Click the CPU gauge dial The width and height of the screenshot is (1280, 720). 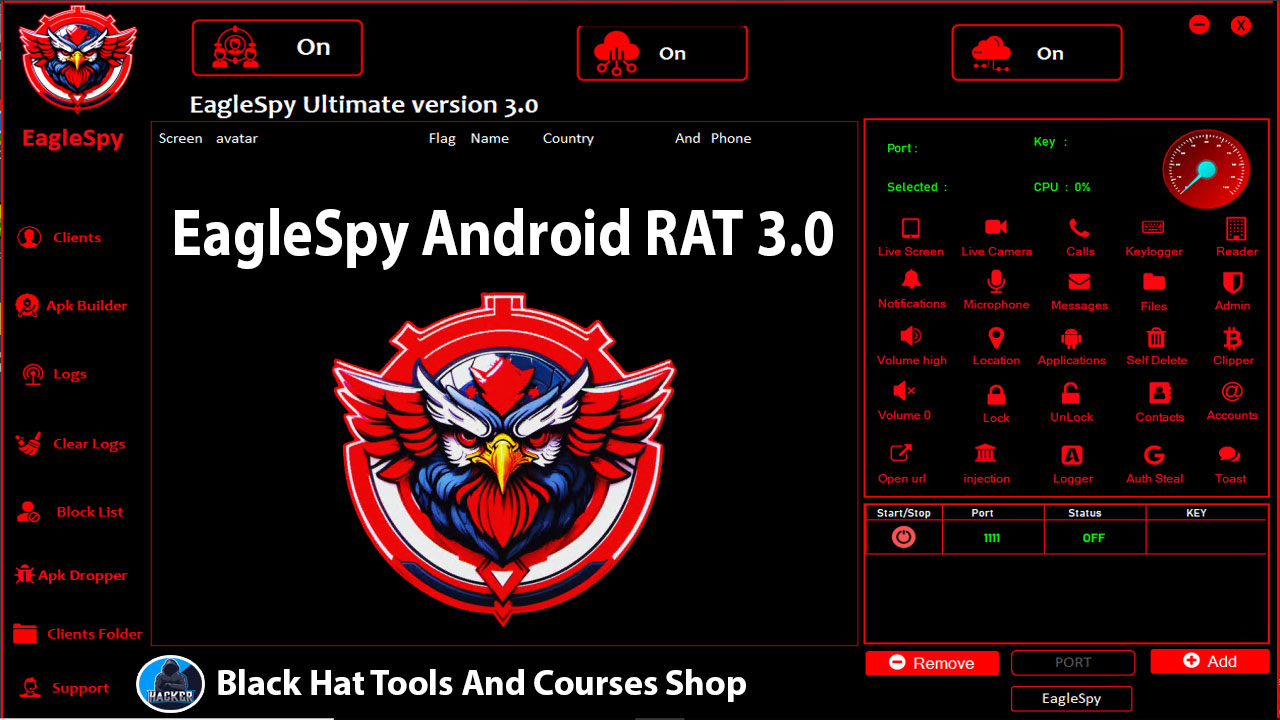point(1205,169)
